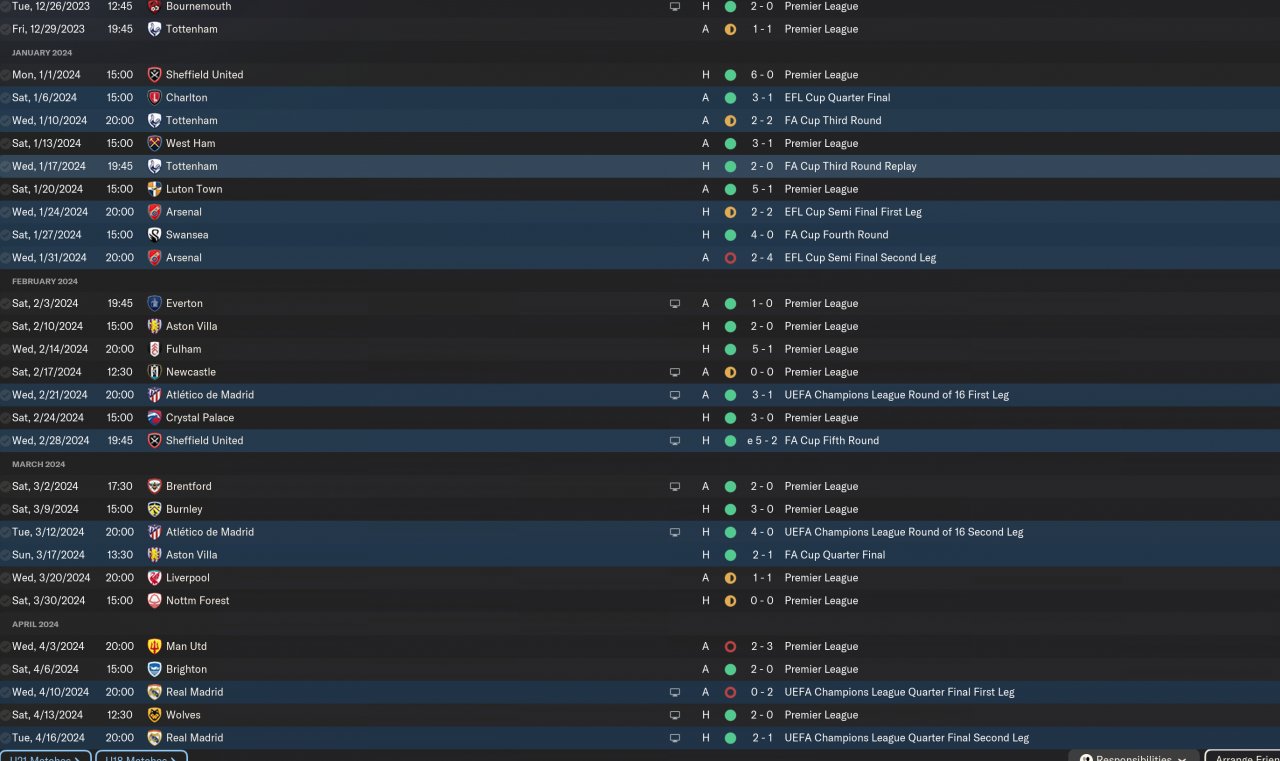1280x761 pixels.
Task: Click the Crystal Palace club badge
Action: (154, 418)
